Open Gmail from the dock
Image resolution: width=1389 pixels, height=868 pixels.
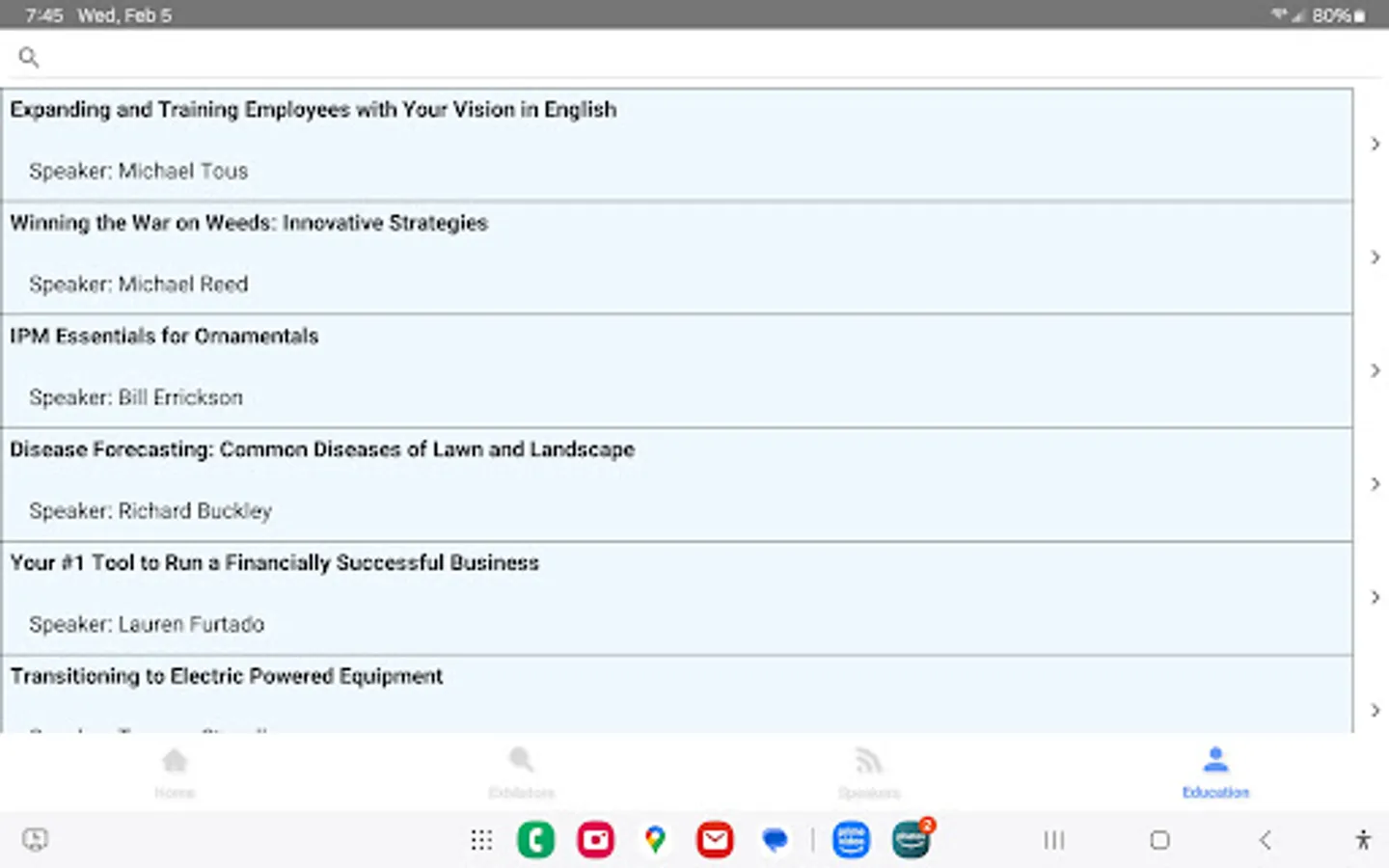714,839
